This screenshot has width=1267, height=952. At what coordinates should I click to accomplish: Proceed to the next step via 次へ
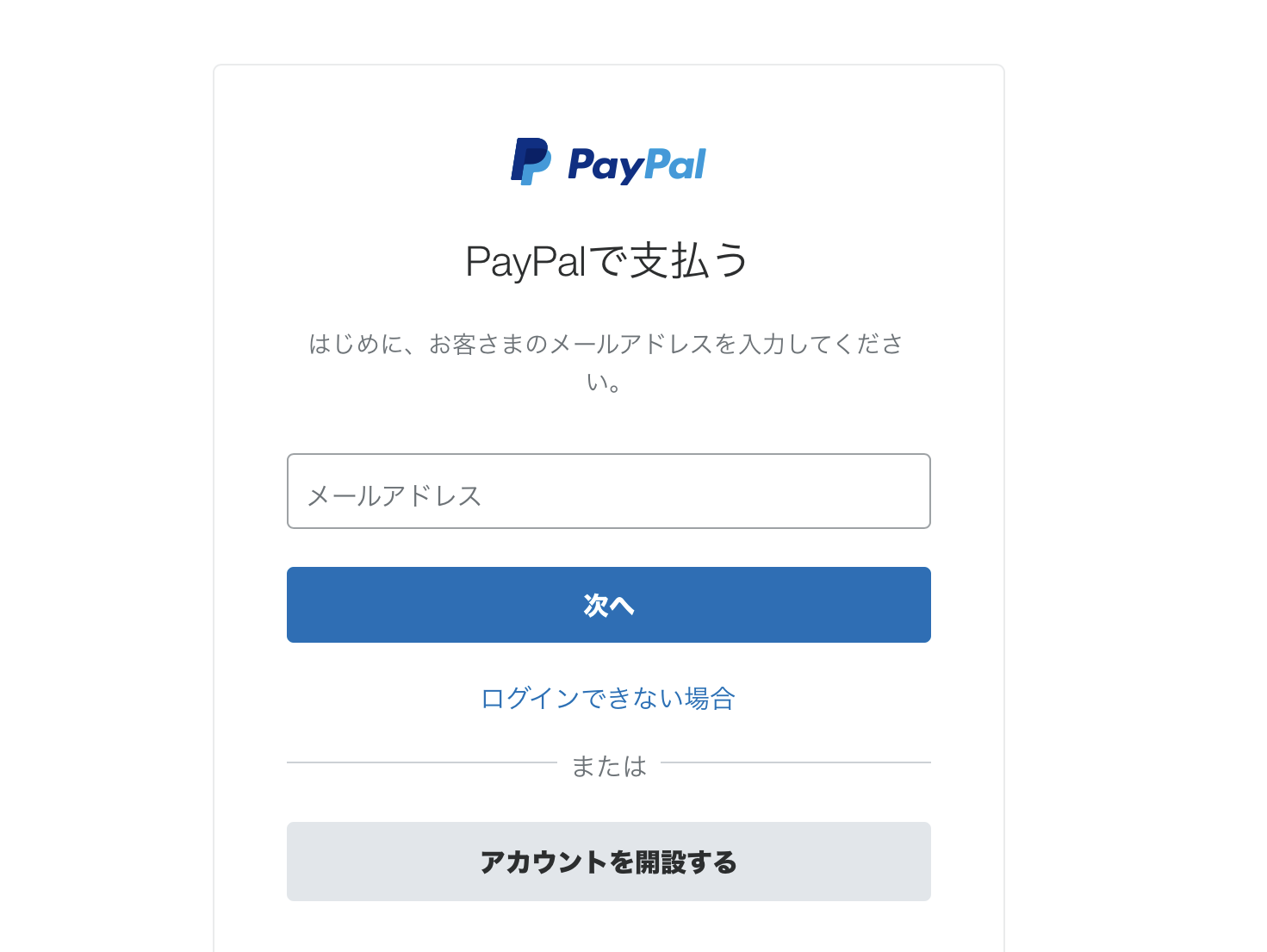point(608,605)
